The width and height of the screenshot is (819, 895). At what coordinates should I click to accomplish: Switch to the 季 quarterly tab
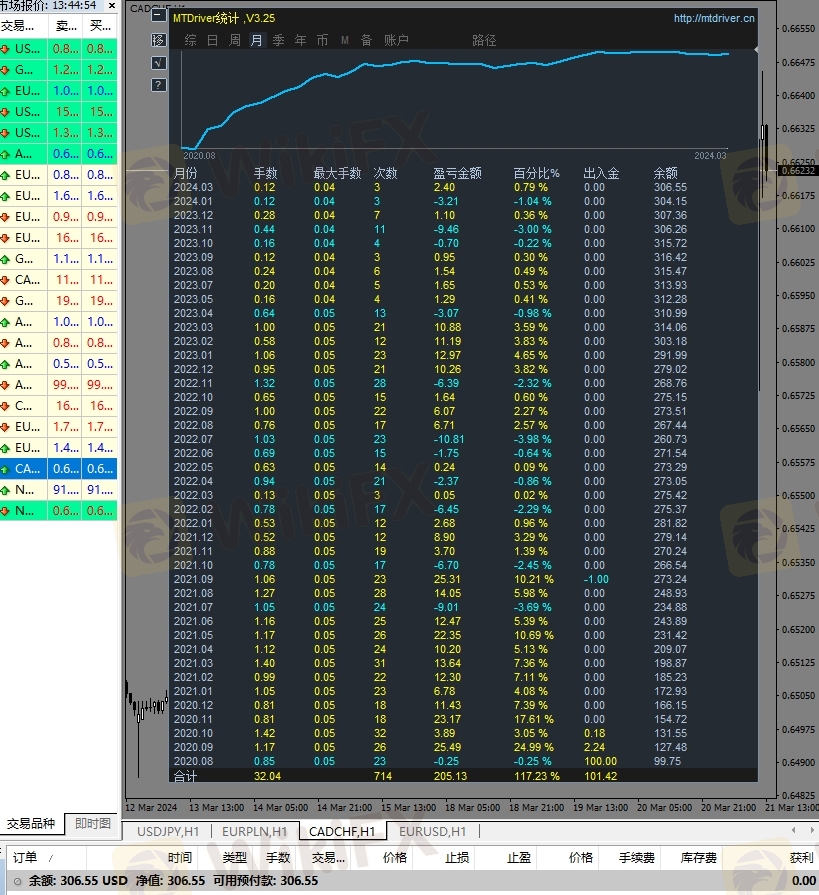coord(279,40)
